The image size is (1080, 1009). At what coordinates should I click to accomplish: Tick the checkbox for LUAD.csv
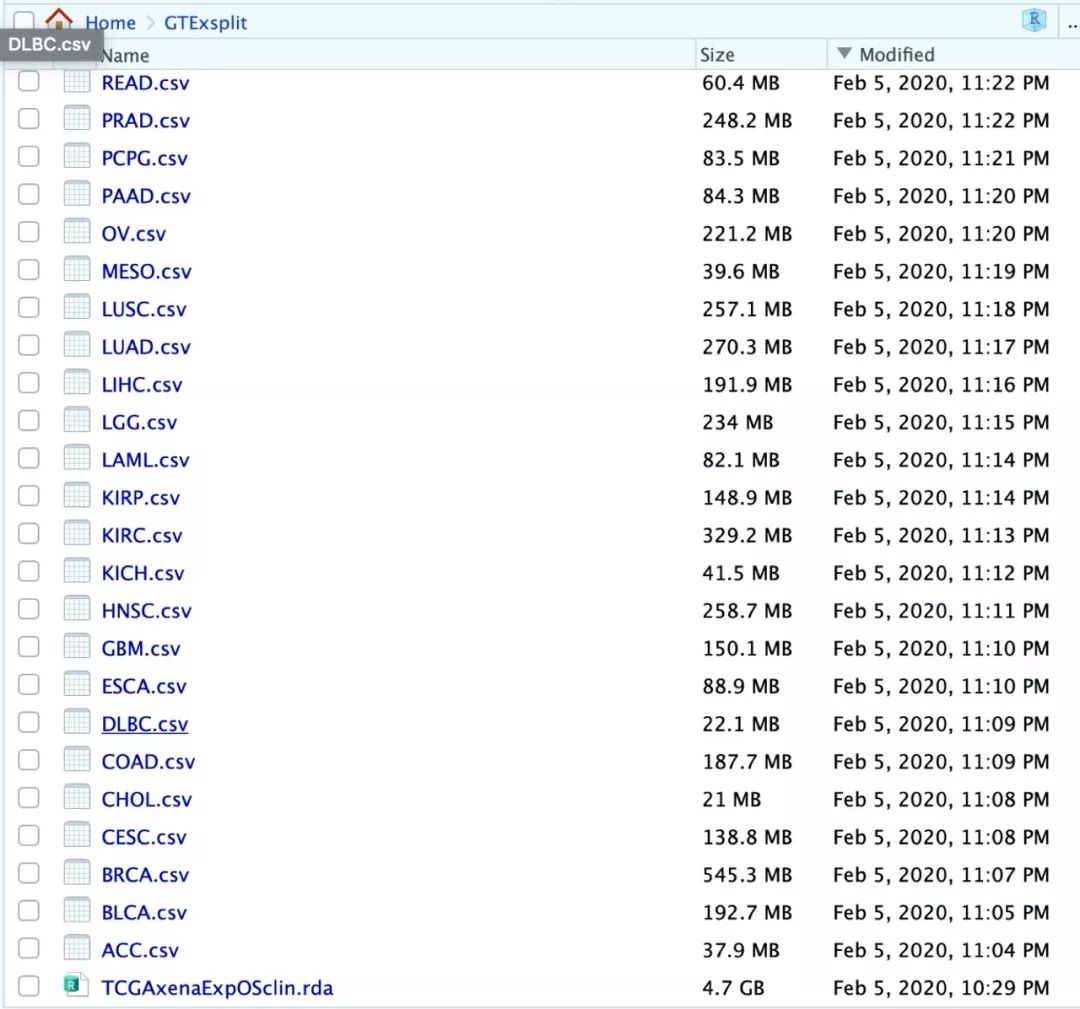click(28, 345)
